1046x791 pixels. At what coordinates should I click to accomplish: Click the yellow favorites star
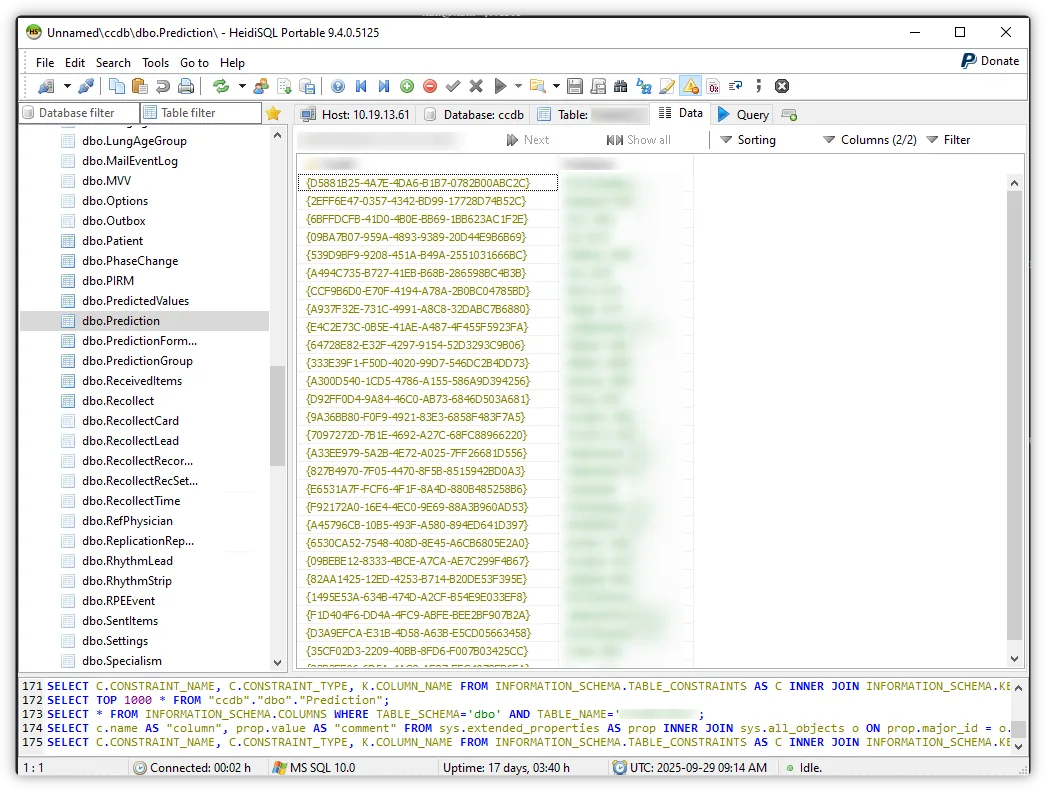click(273, 113)
